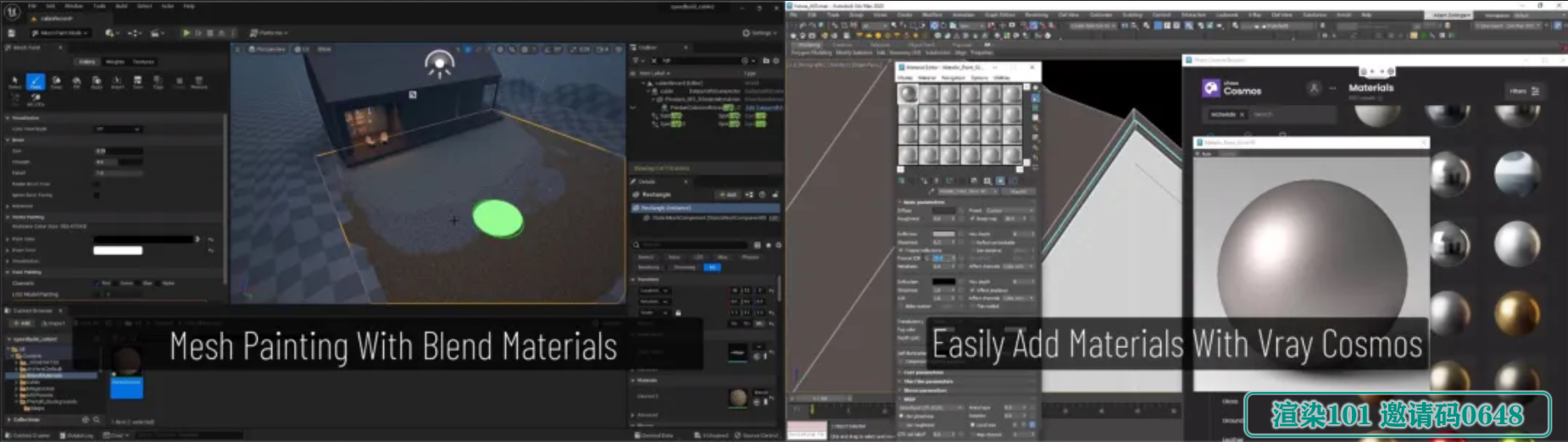The height and width of the screenshot is (442, 1568).
Task: Click the Save tool icon in Mesh Paint
Action: pos(137,81)
